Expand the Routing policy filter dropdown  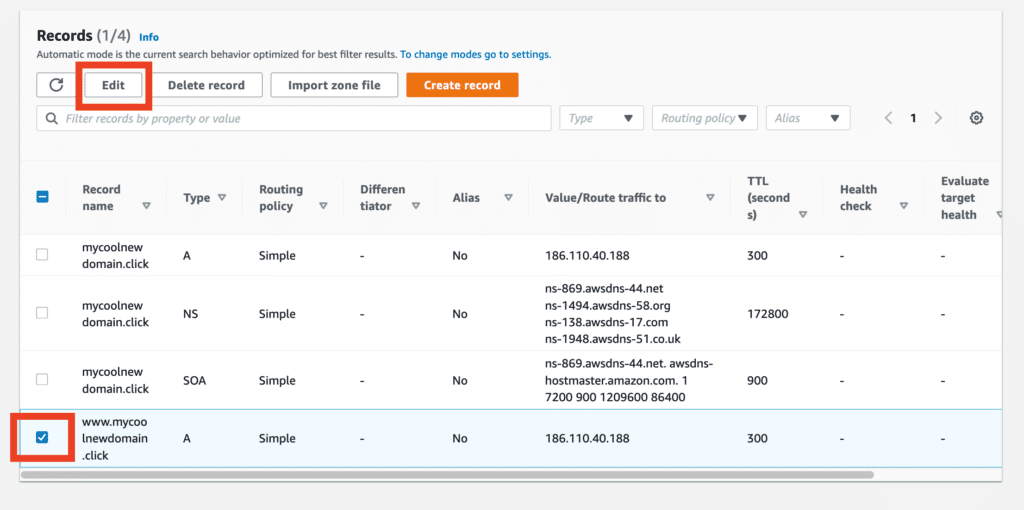pos(704,118)
